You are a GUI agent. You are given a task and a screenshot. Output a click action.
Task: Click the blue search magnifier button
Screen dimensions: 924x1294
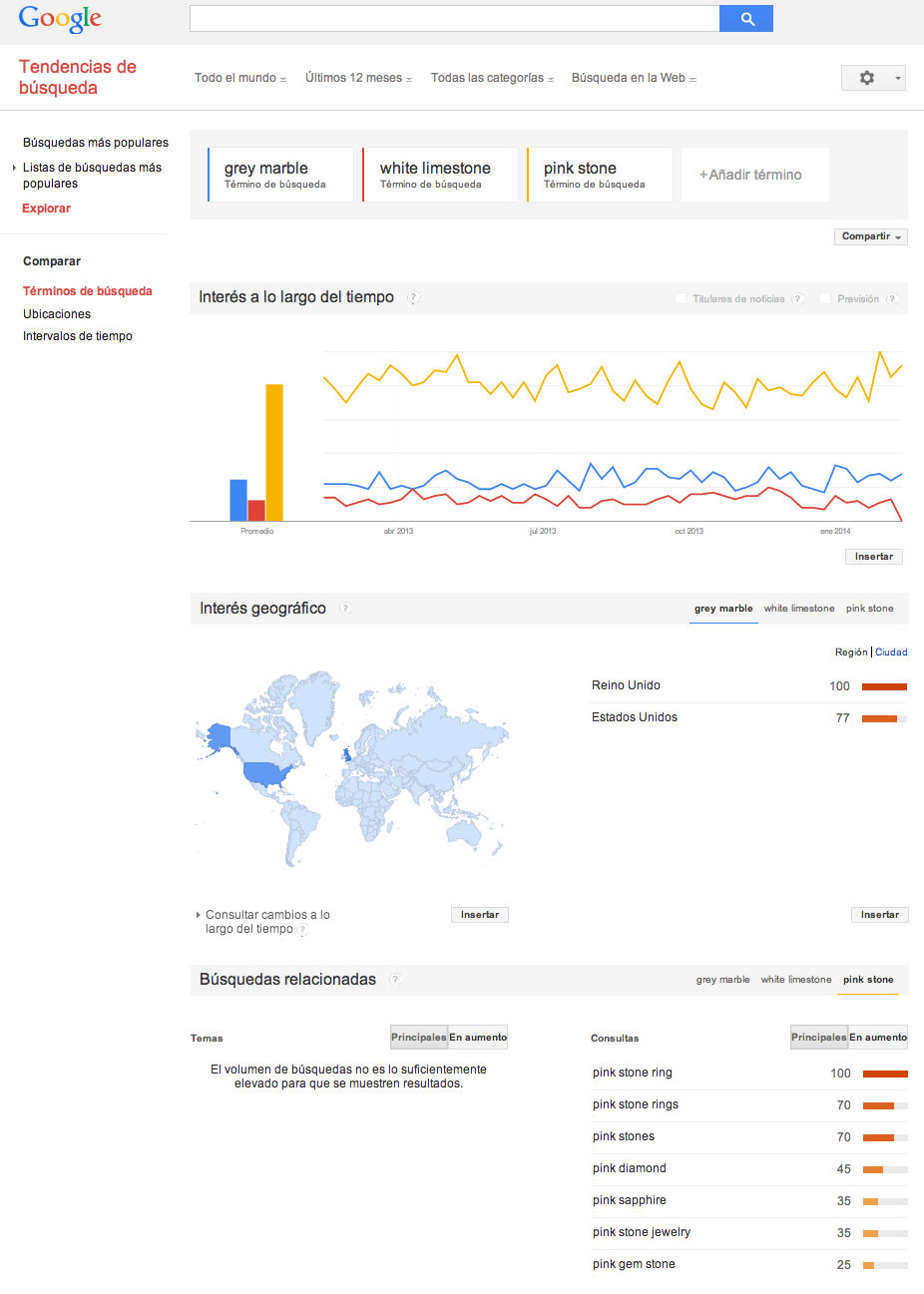click(746, 19)
